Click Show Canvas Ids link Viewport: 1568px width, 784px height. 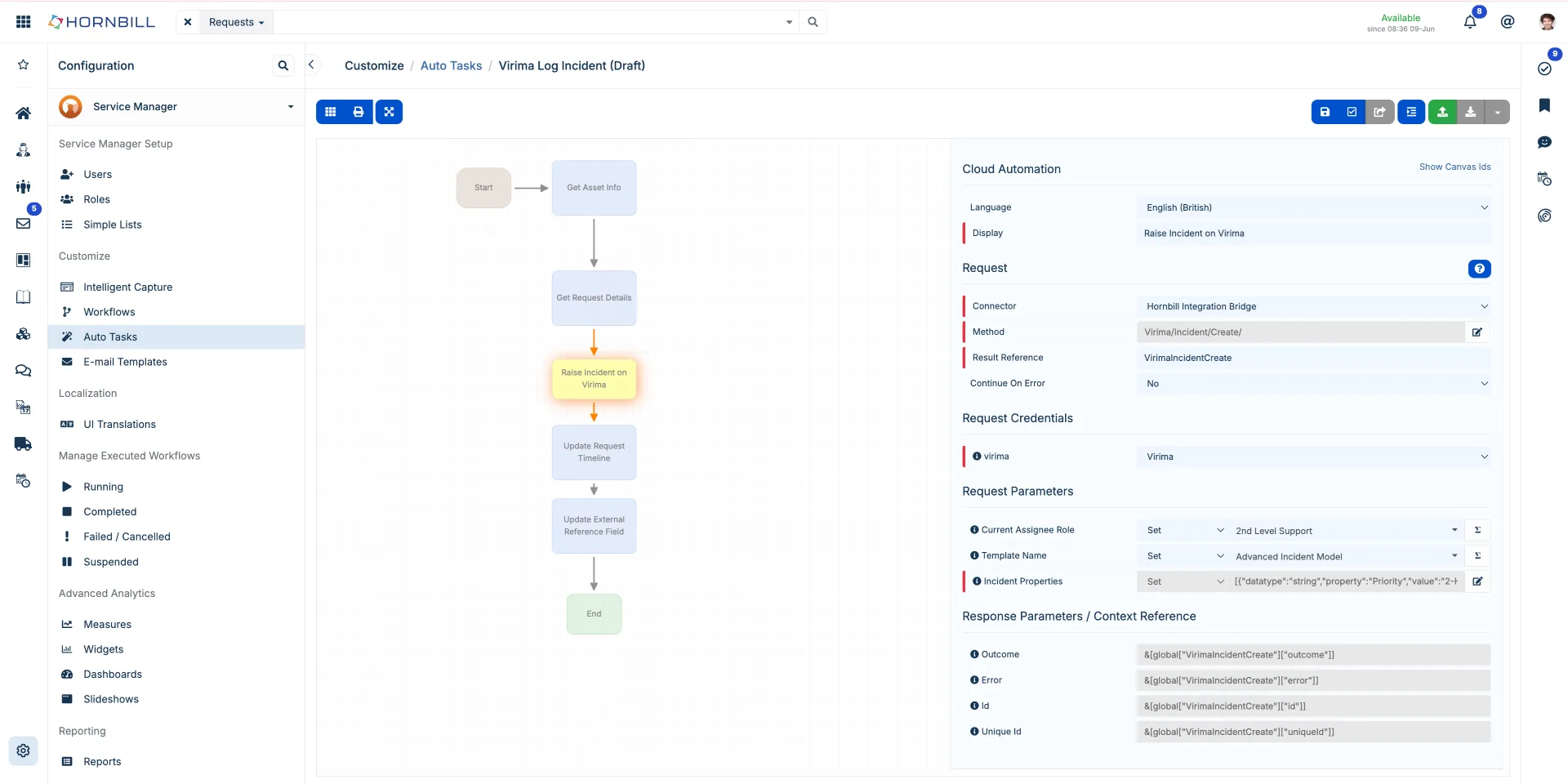[x=1454, y=167]
